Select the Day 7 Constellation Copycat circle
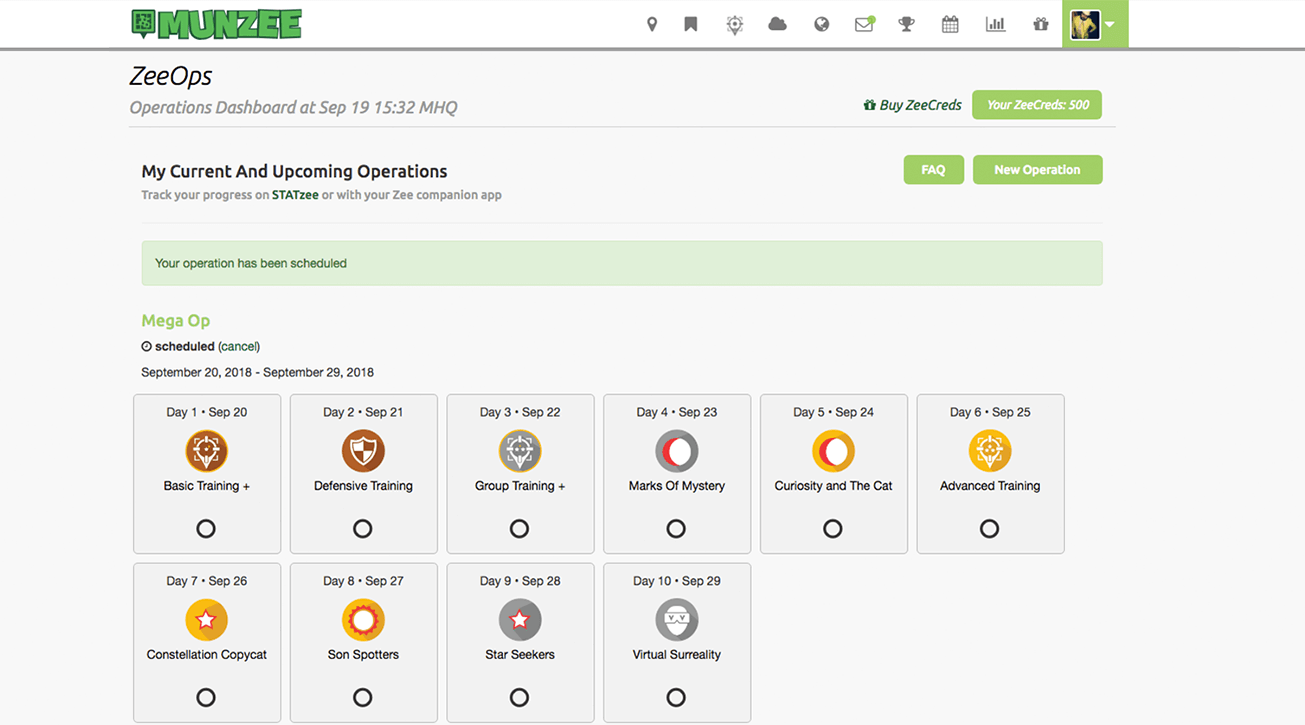Viewport: 1305px width, 725px height. pyautogui.click(x=206, y=697)
